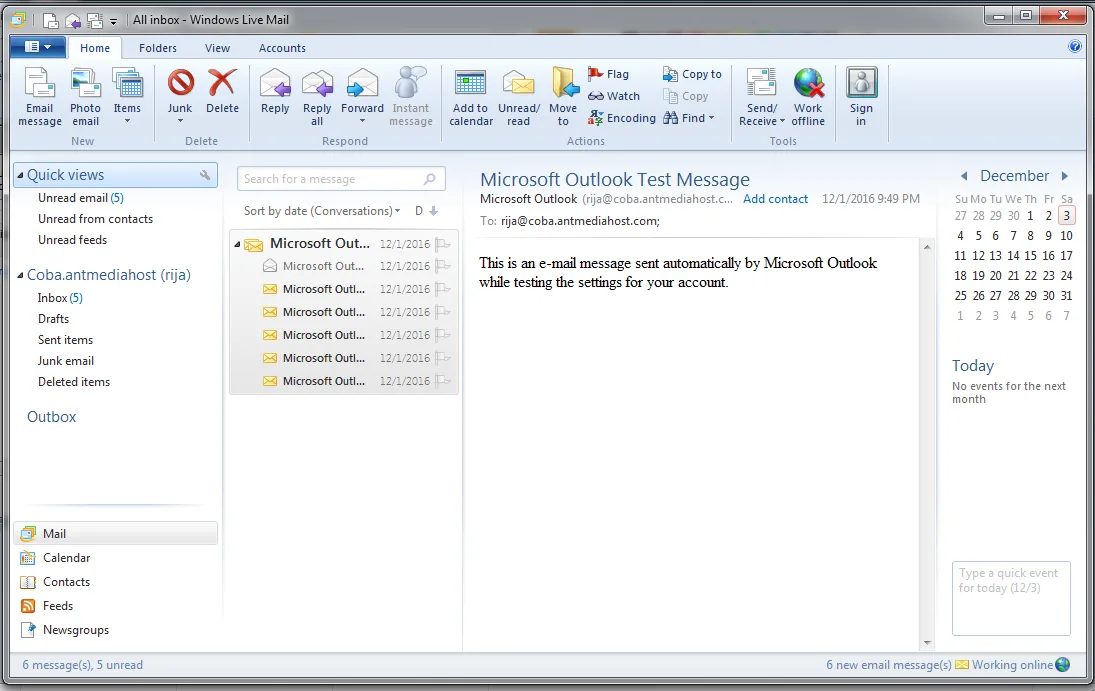This screenshot has height=691, width=1095.
Task: Open the Quick Access Toolbar dropdown arrow
Action: 113,21
